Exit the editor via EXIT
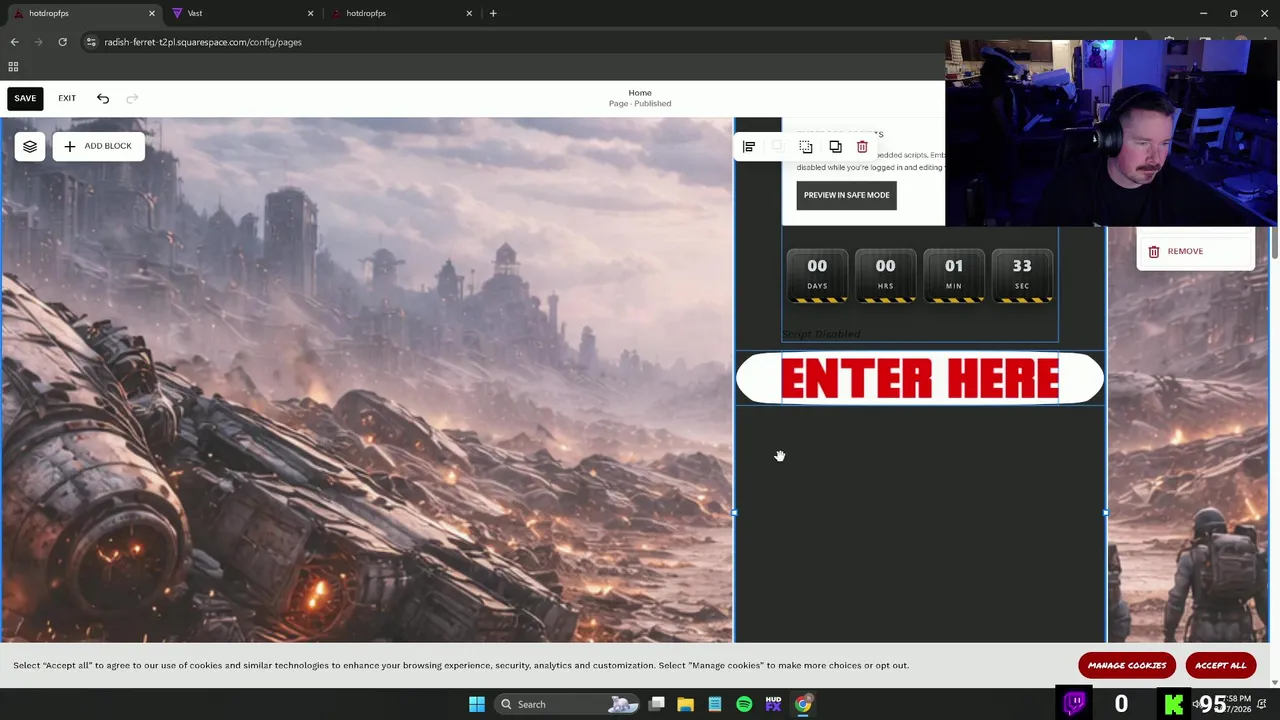The height and width of the screenshot is (720, 1280). click(67, 98)
